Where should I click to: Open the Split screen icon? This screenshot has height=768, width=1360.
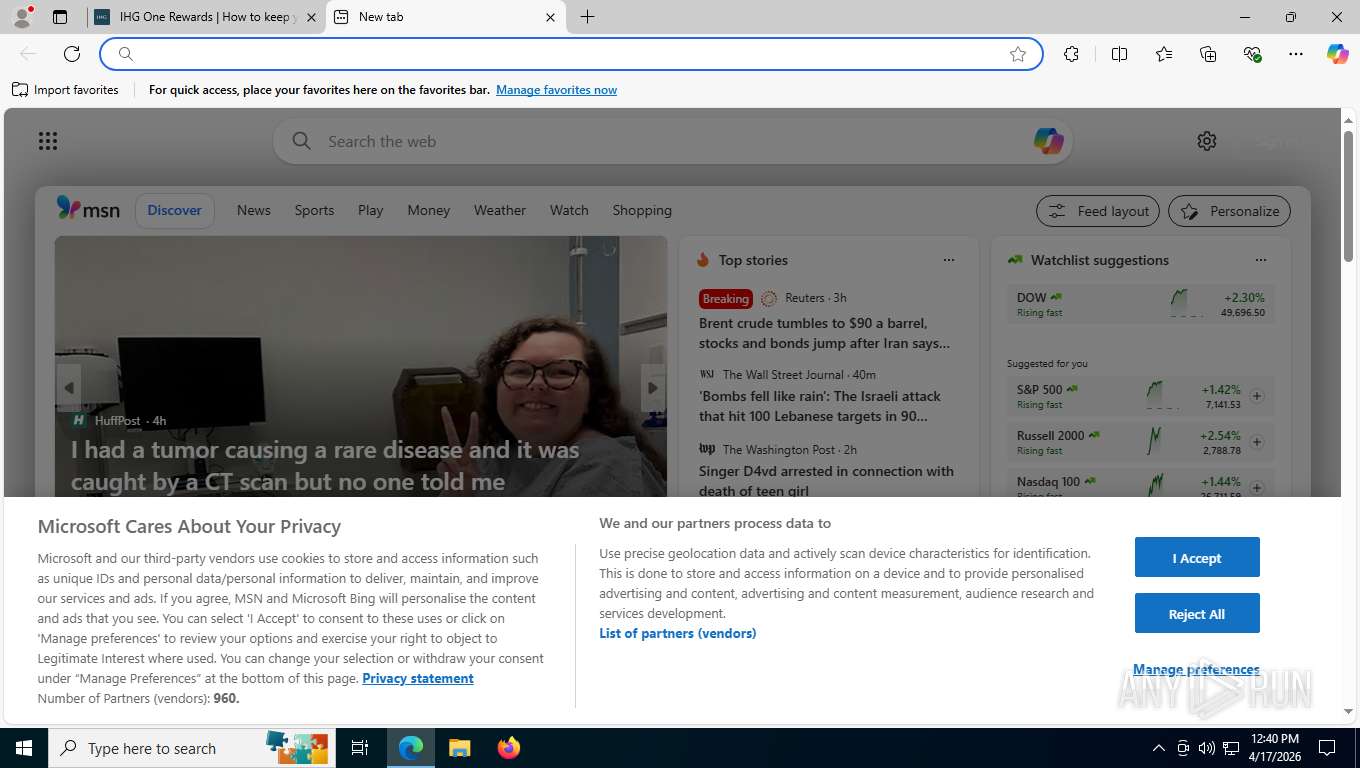click(1119, 54)
